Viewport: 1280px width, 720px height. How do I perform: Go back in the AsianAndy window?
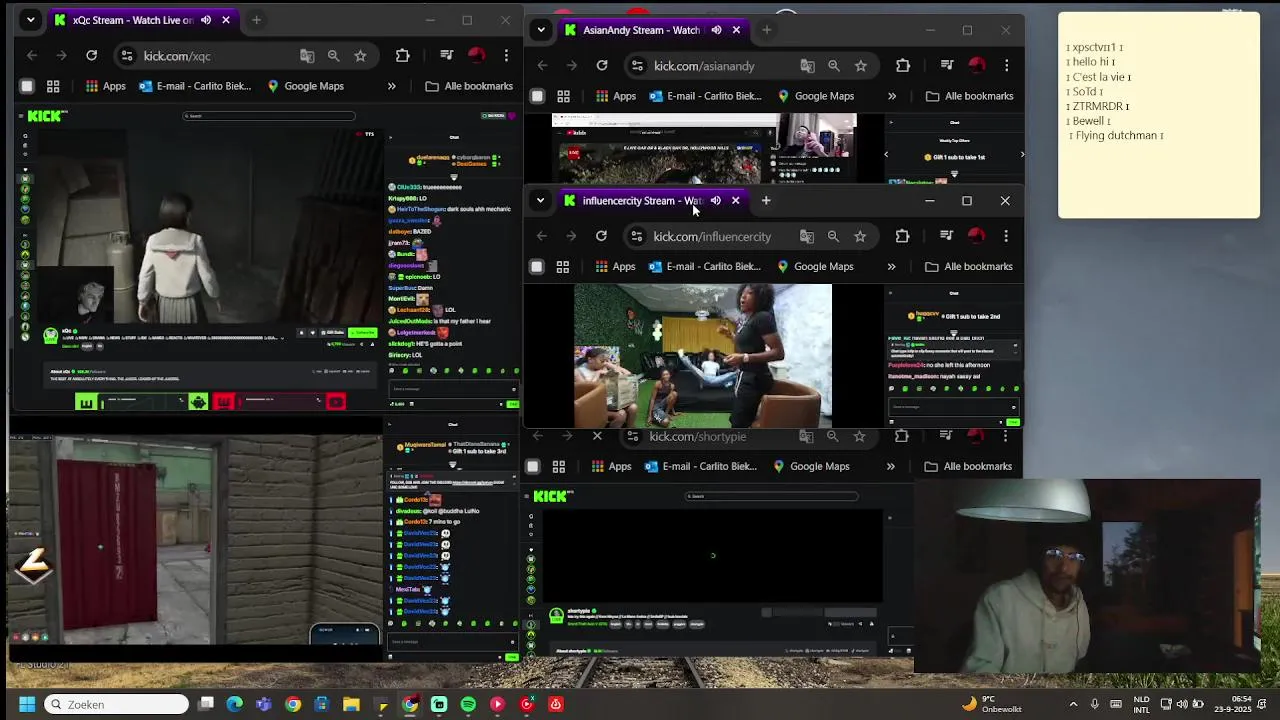[x=542, y=66]
